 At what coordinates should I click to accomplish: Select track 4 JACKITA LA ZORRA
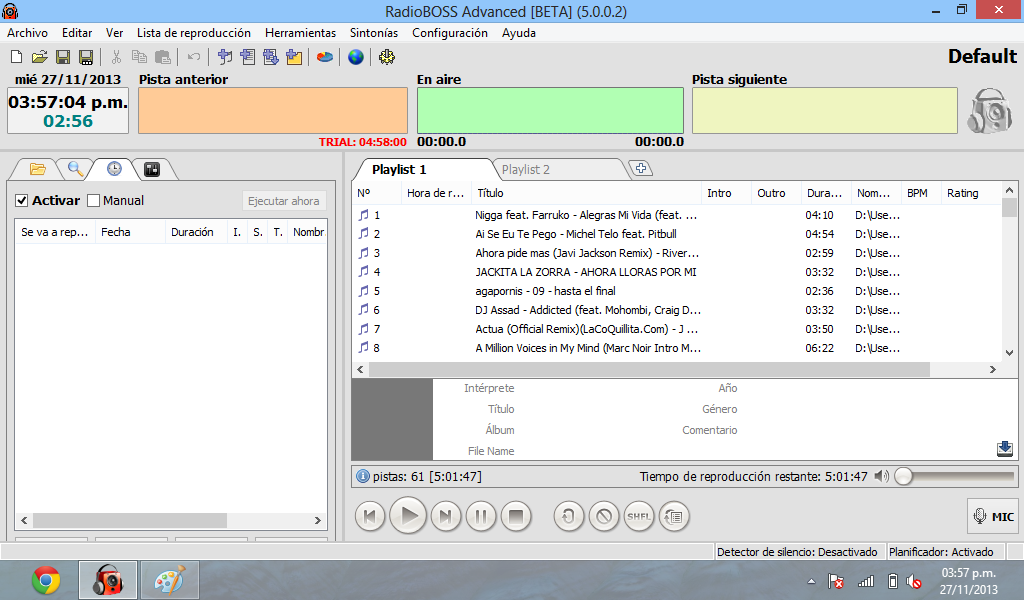pyautogui.click(x=676, y=272)
